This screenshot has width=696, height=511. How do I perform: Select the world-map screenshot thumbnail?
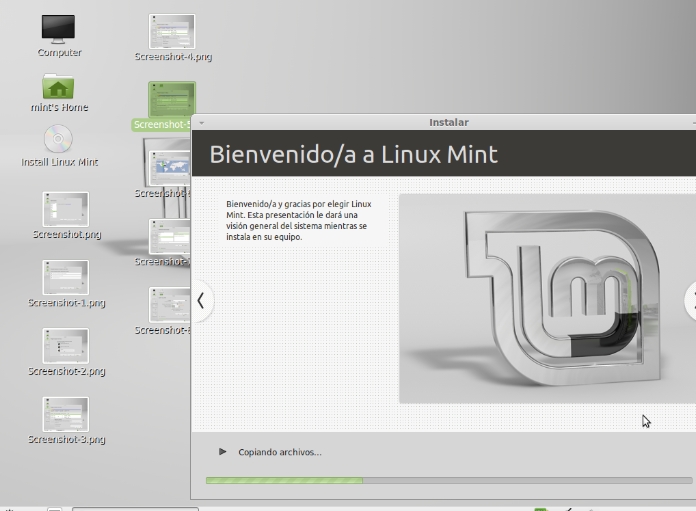tap(169, 168)
